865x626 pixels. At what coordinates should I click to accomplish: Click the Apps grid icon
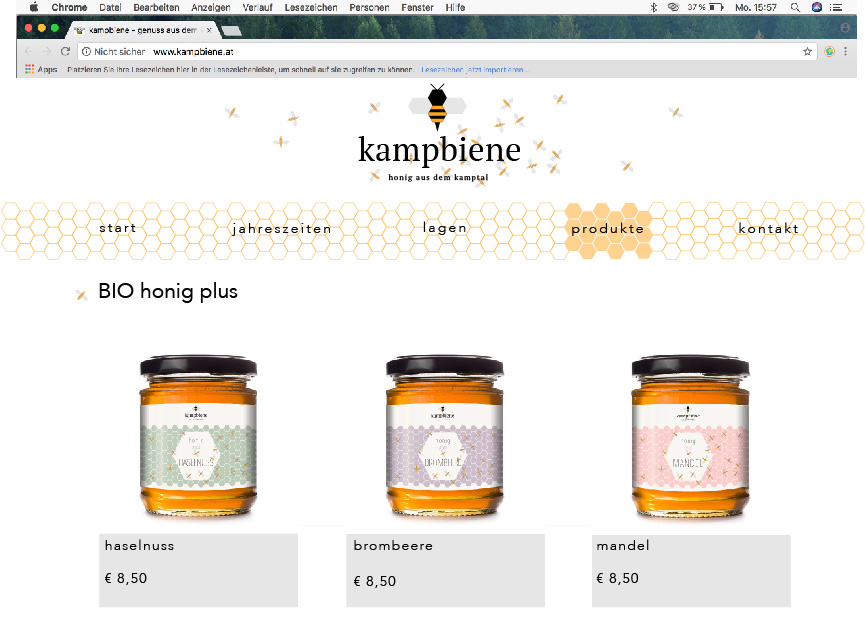coord(29,69)
